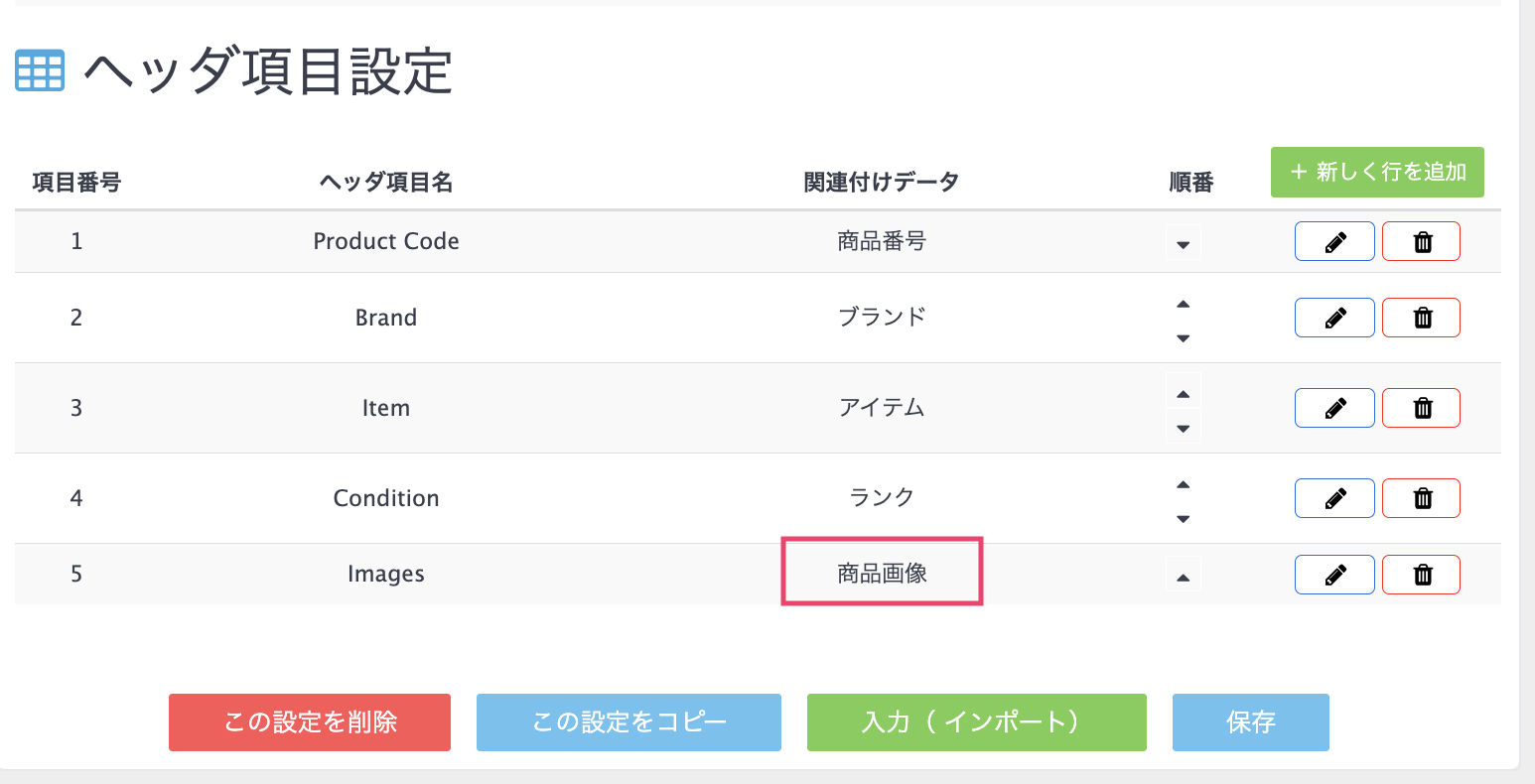Click the この設定をコピー button

point(628,722)
